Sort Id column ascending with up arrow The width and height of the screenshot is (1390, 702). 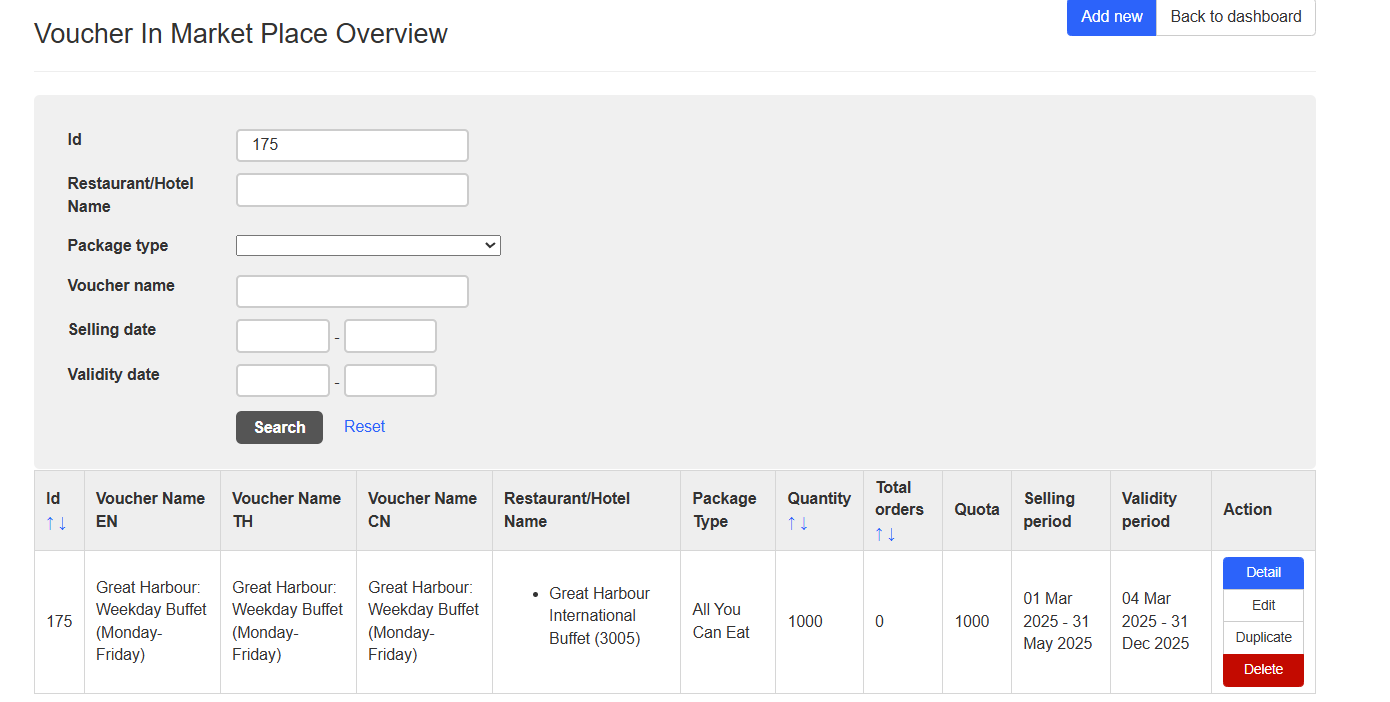pyautogui.click(x=50, y=523)
